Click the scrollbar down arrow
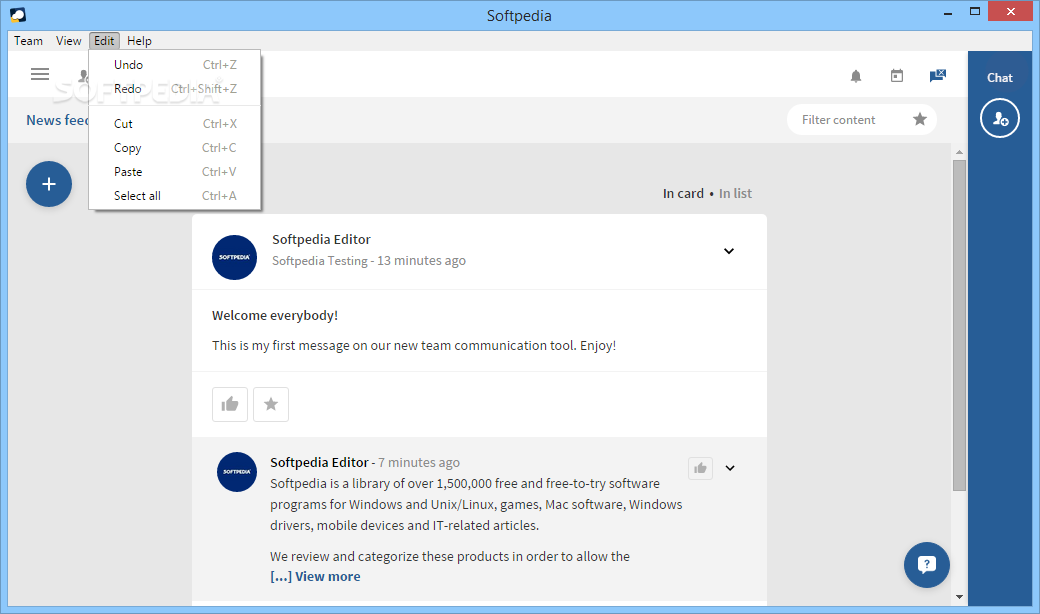Screen dimensions: 1040x614 click(959, 597)
